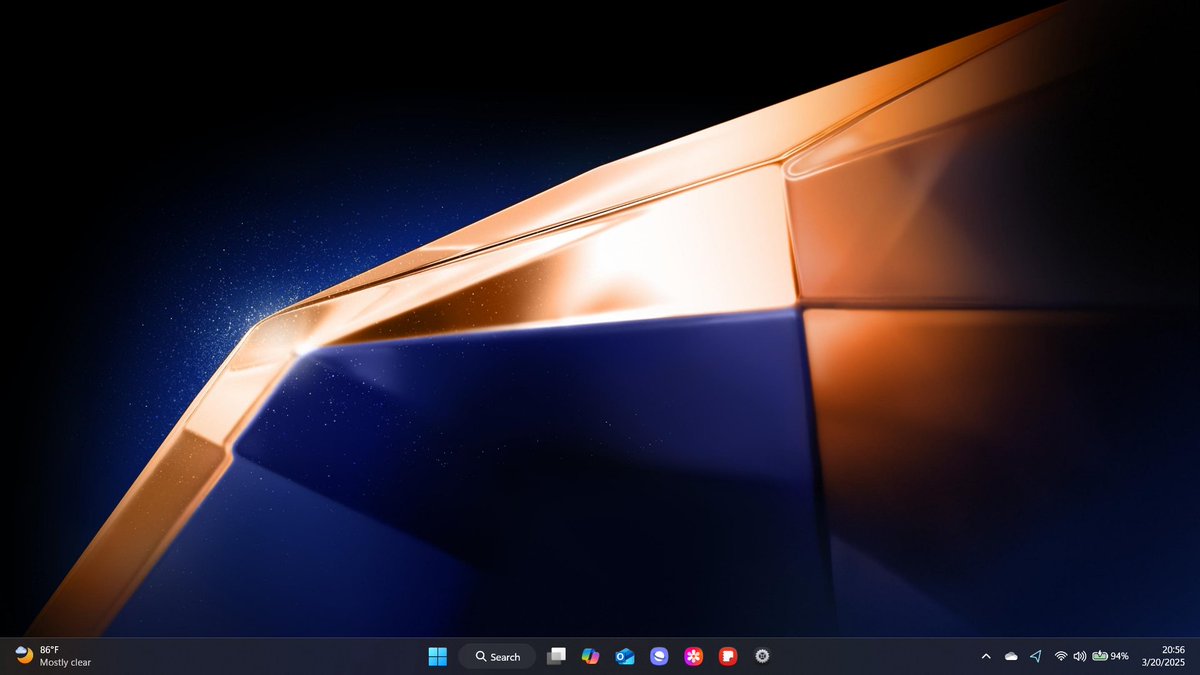Open the purple round browser app icon

point(659,656)
